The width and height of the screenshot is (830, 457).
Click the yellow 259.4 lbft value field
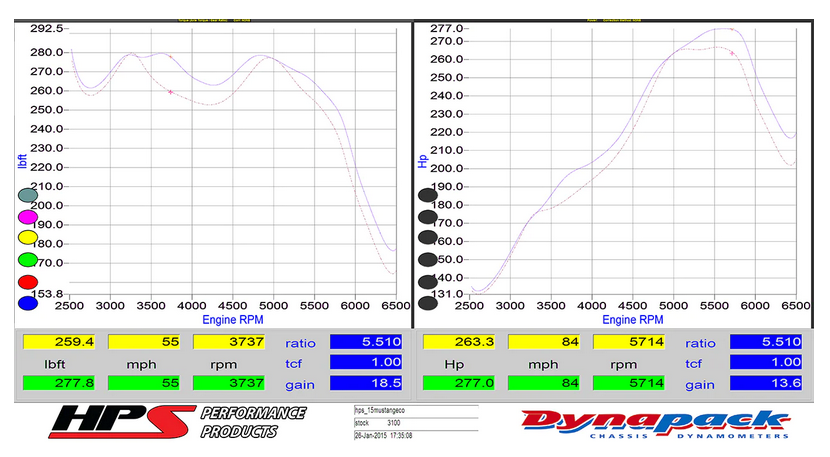pyautogui.click(x=58, y=342)
